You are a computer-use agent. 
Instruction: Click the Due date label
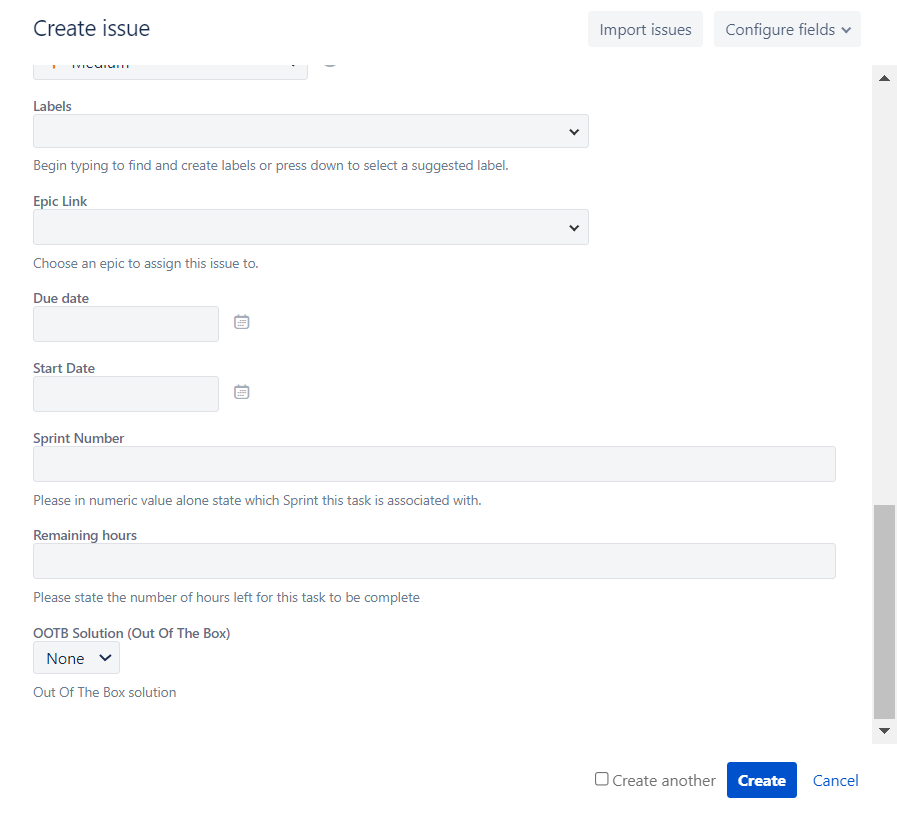pos(61,299)
